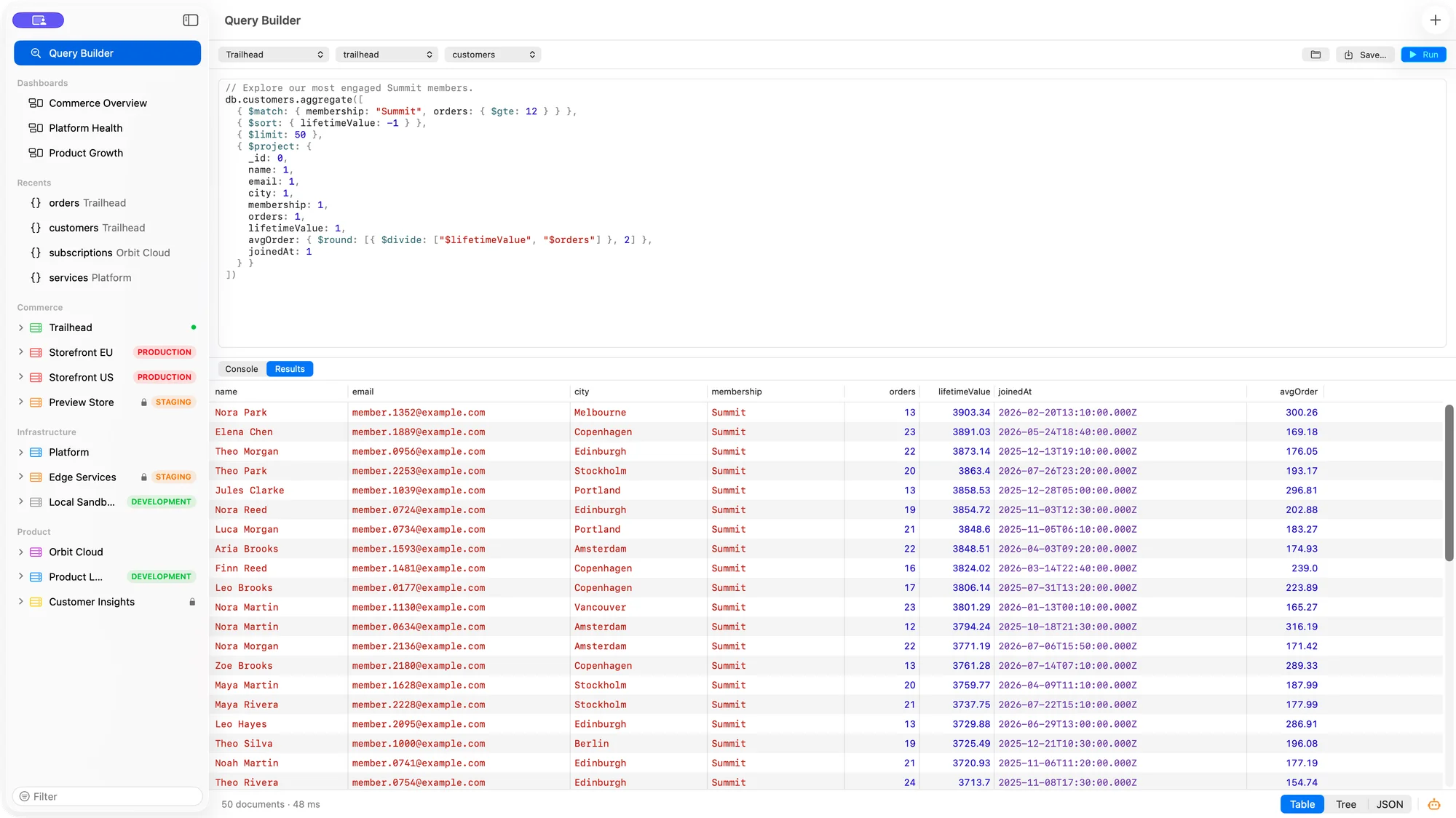Click the Customer Insights lock icon
Viewport: 1456px width, 818px height.
[x=192, y=602]
